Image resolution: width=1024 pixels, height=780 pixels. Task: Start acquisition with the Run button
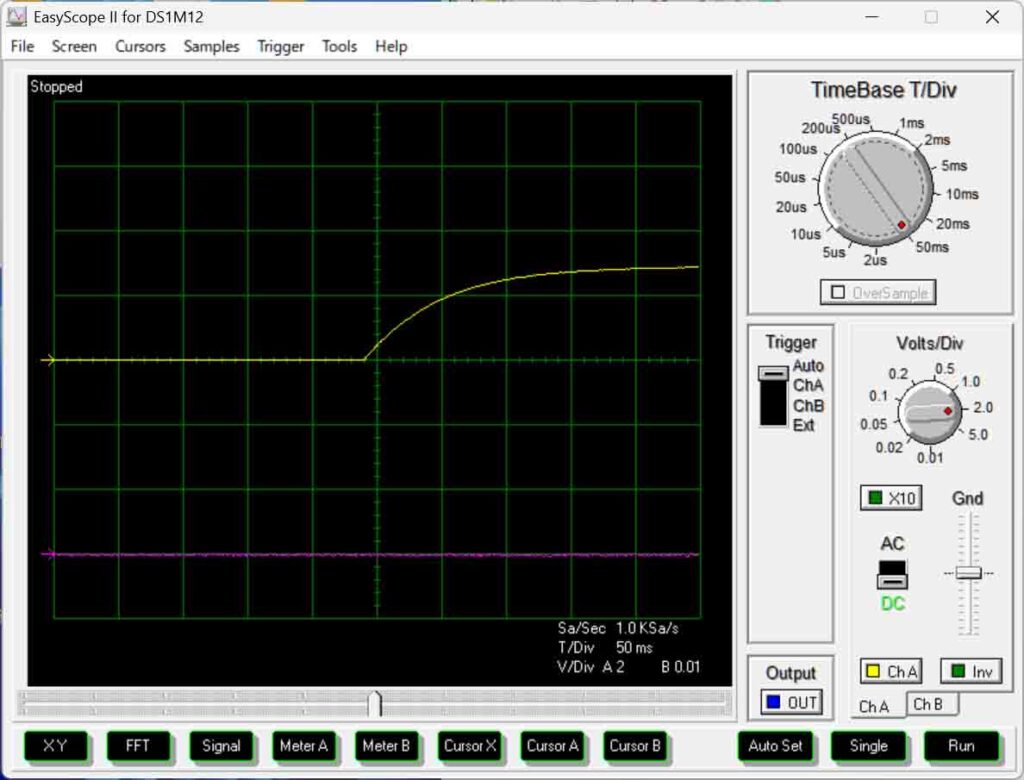tap(961, 746)
